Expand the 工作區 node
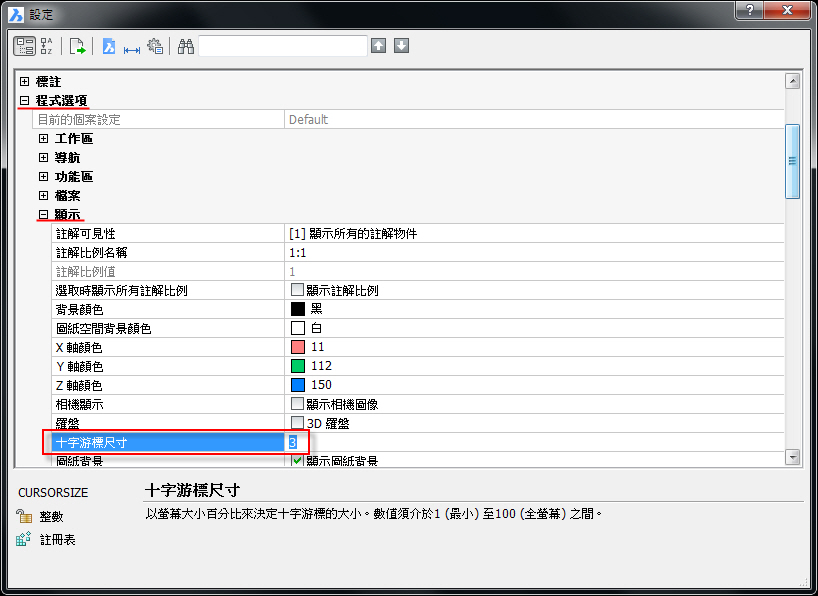 click(43, 138)
